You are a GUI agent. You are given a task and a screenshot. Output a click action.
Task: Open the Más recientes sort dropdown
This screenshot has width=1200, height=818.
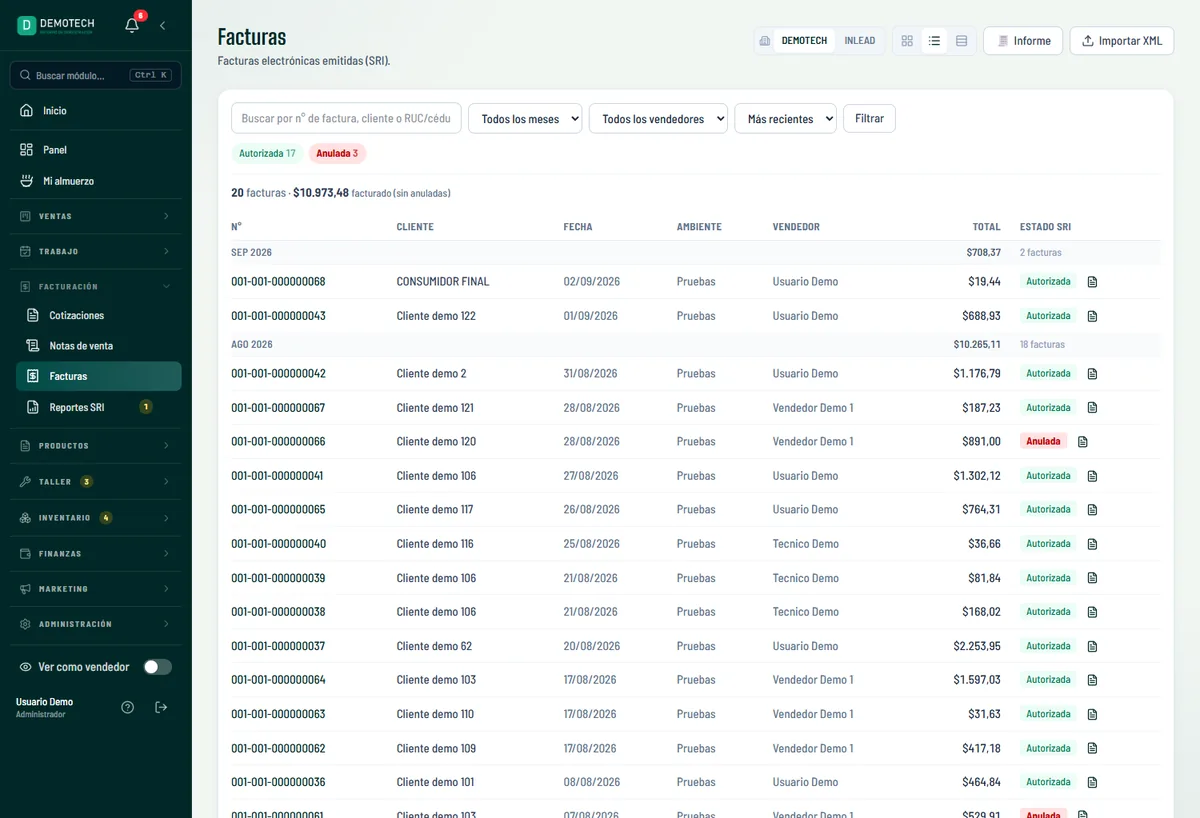pyautogui.click(x=785, y=119)
